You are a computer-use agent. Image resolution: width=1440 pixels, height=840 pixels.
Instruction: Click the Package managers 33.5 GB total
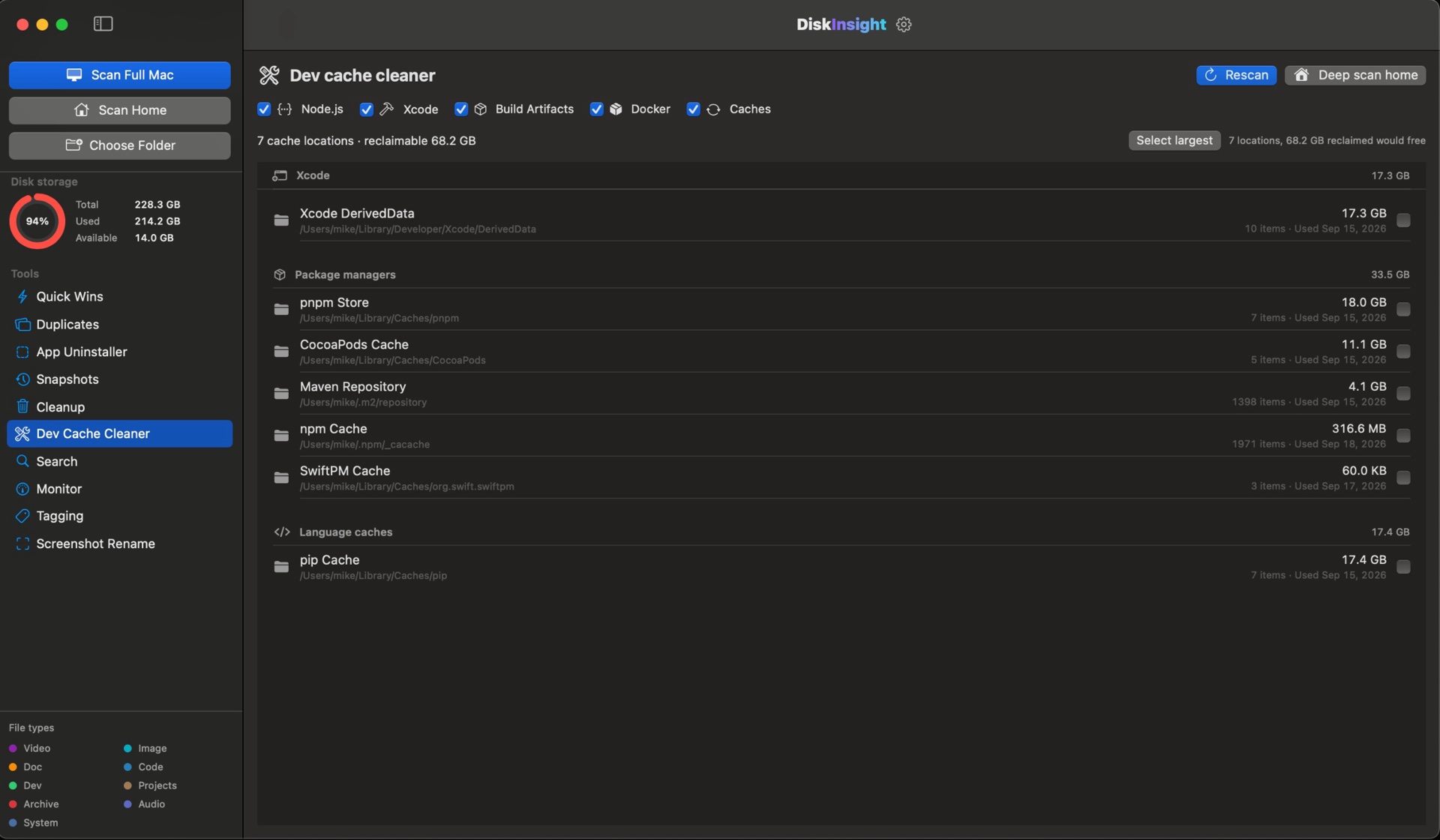(1390, 274)
